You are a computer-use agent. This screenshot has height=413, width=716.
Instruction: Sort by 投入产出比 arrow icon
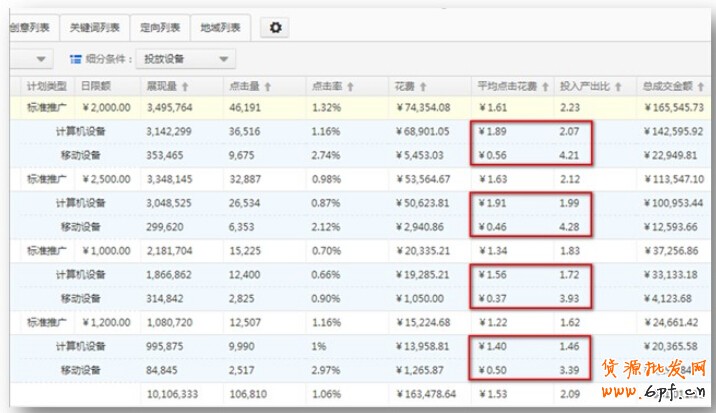(x=616, y=87)
